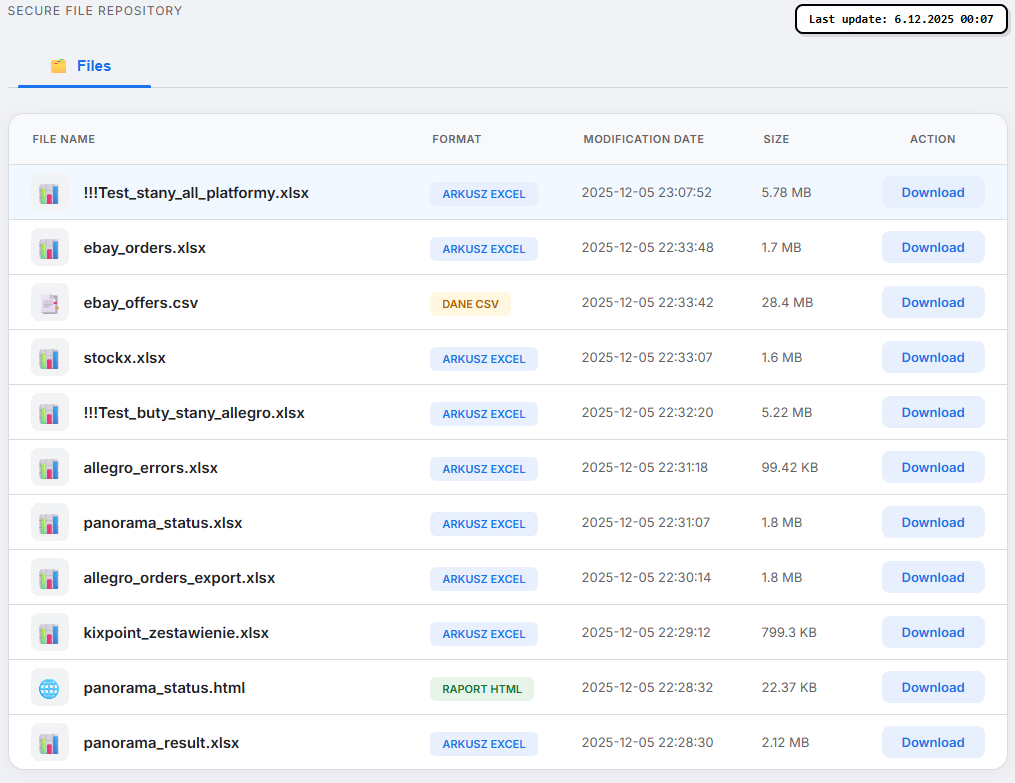Click the Excel icon next to kixpoint_zestawienie.xlsx
1015x783 pixels.
click(x=49, y=632)
